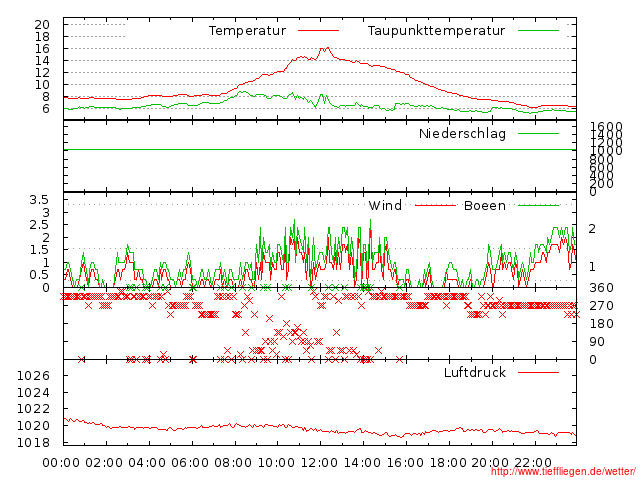Click the Taupunkttemperatur legend label

click(x=436, y=31)
